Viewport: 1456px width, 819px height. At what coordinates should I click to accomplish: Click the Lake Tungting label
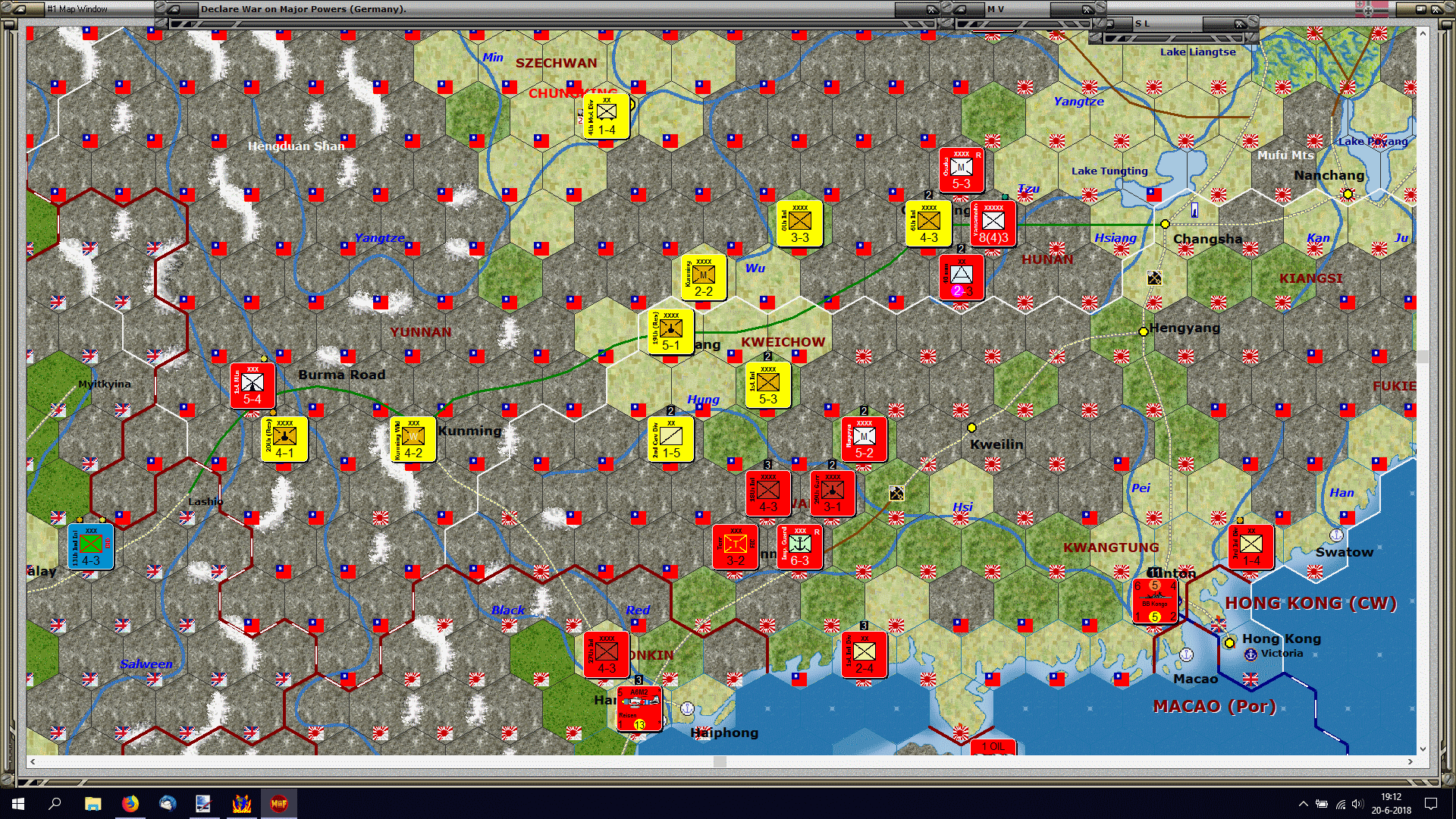[x=1109, y=171]
